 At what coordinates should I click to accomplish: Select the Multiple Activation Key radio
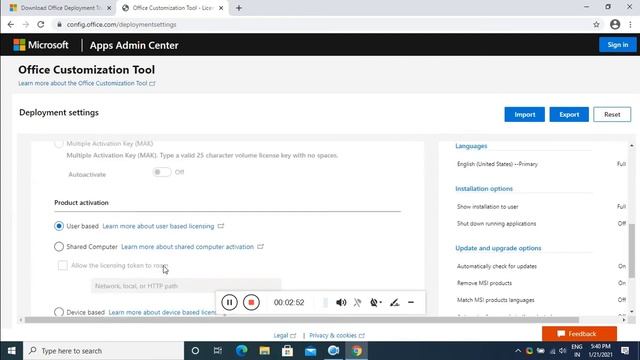[59, 143]
